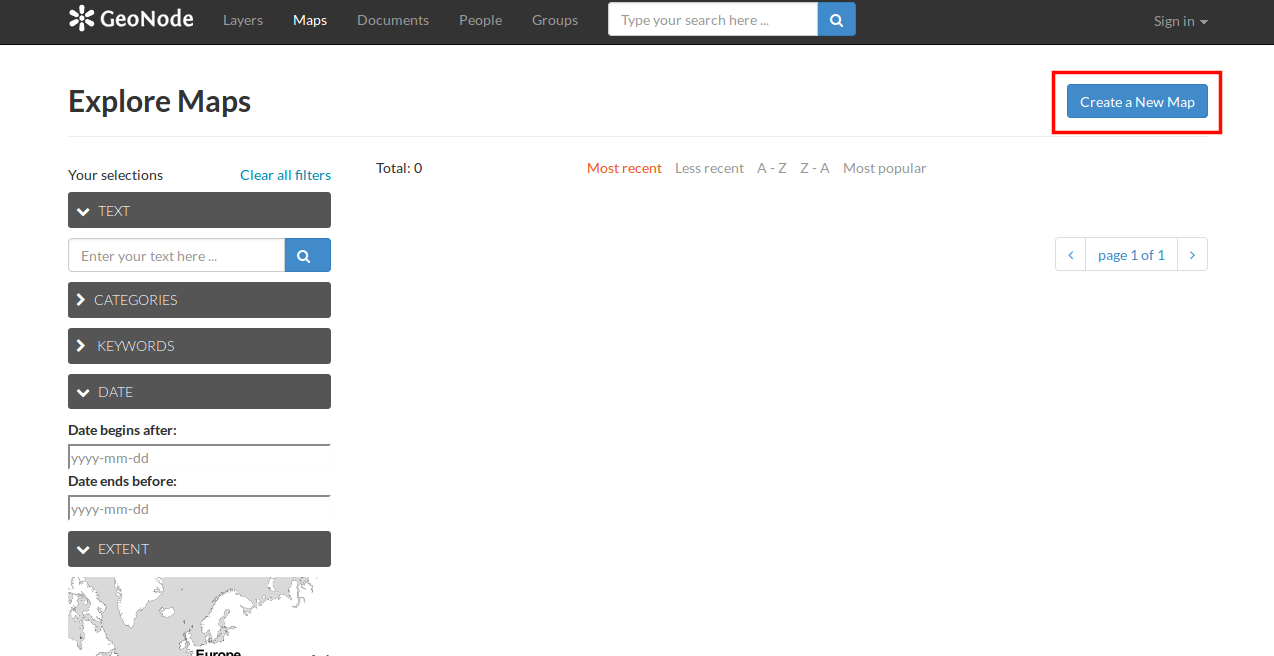Open the Documents menu item
This screenshot has height=656, width=1274.
coord(392,20)
